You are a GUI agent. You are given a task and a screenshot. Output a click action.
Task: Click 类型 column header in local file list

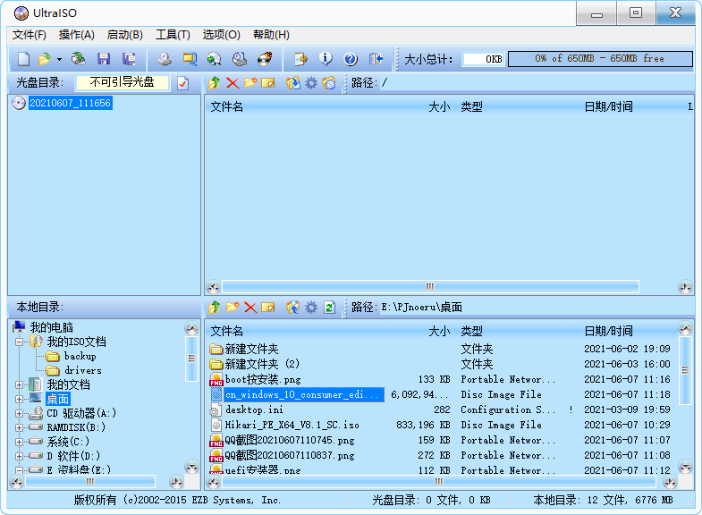472,331
